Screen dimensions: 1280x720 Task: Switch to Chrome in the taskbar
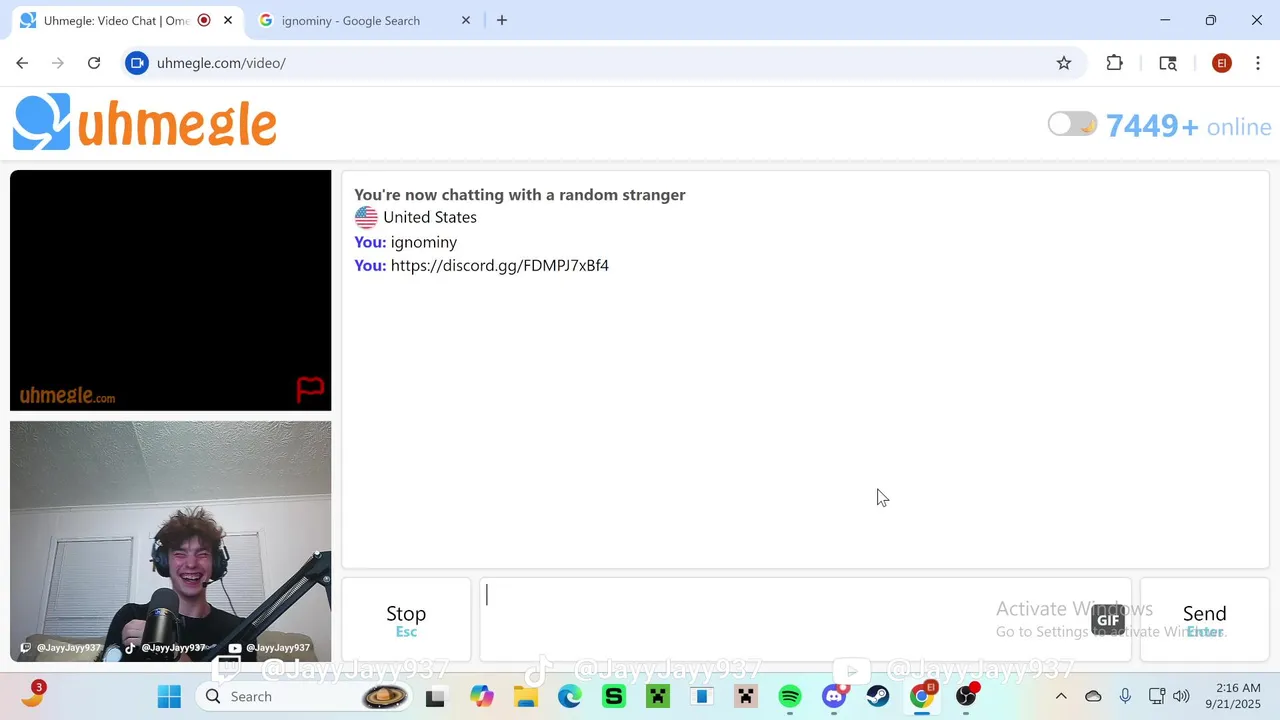922,696
